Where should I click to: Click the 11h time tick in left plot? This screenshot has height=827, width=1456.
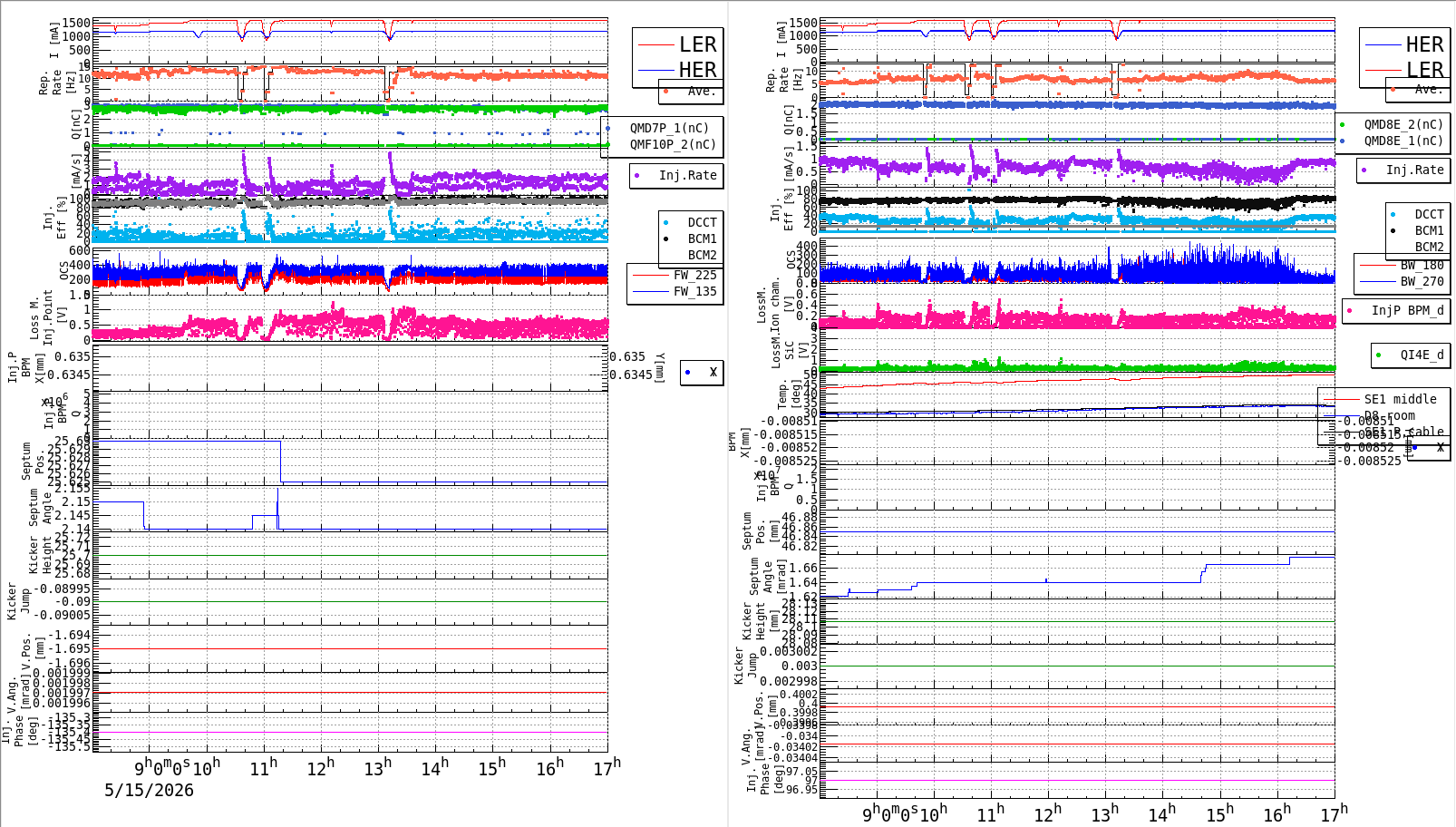click(x=264, y=768)
